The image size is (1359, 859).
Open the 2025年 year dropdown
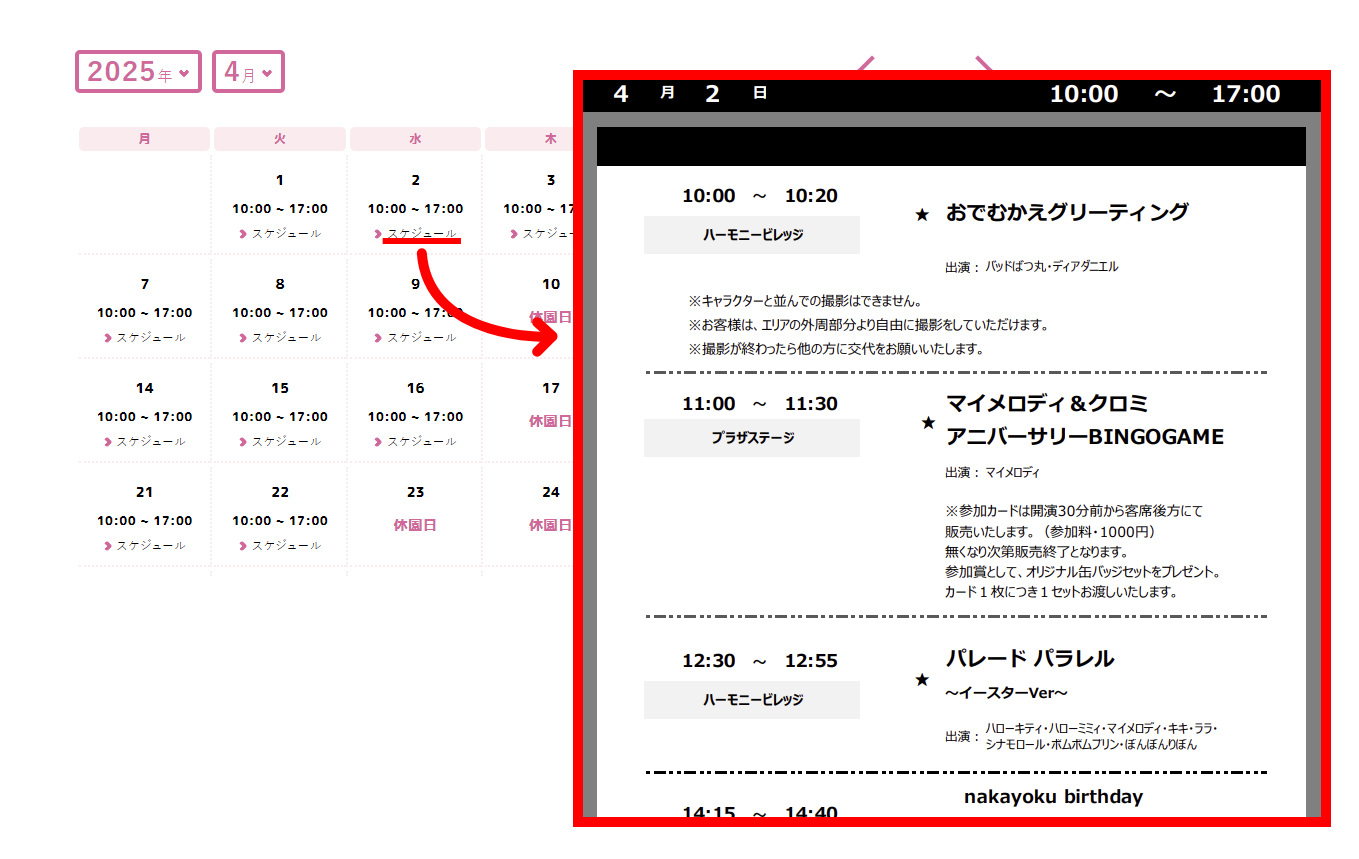138,72
